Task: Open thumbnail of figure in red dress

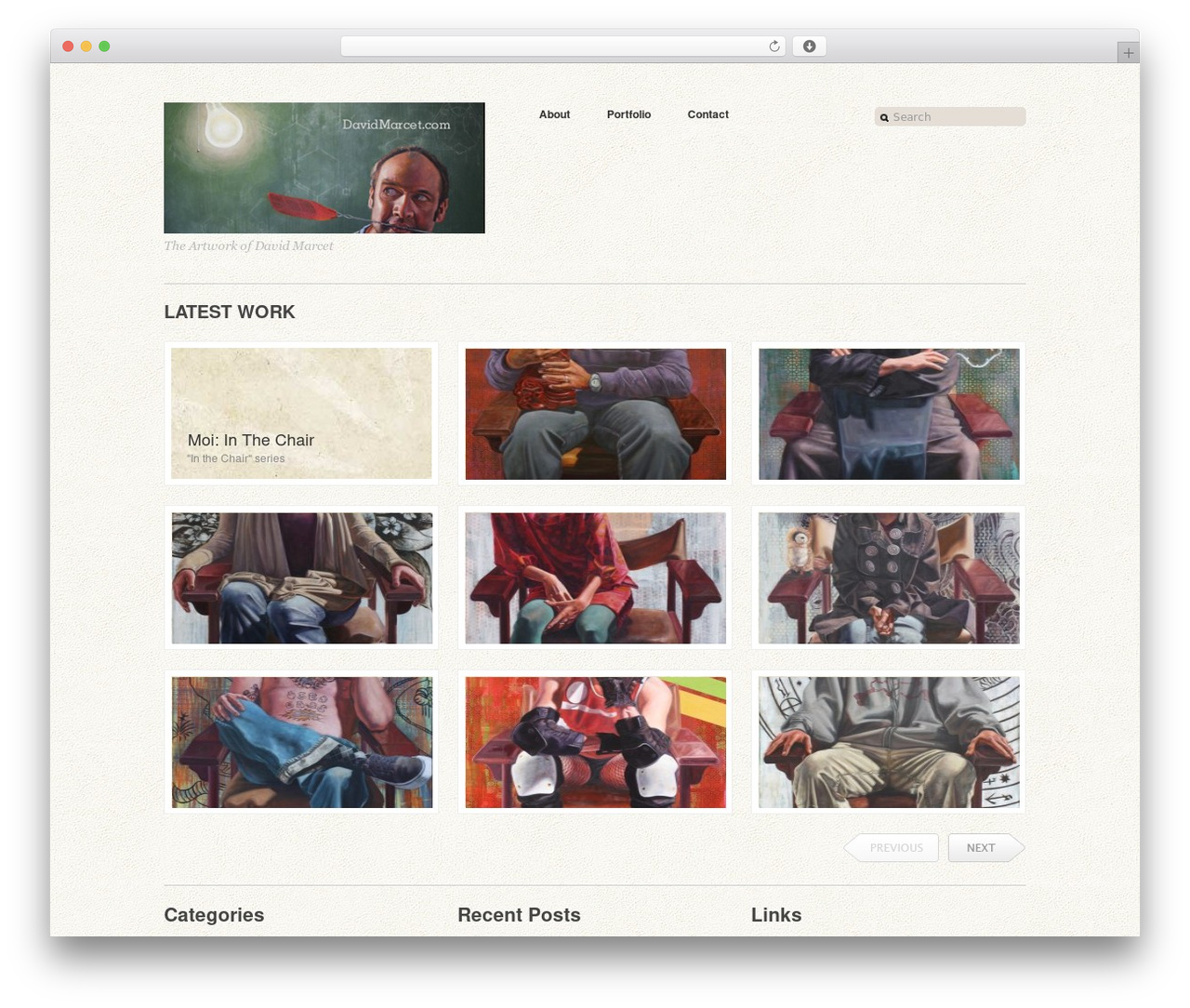Action: click(595, 578)
